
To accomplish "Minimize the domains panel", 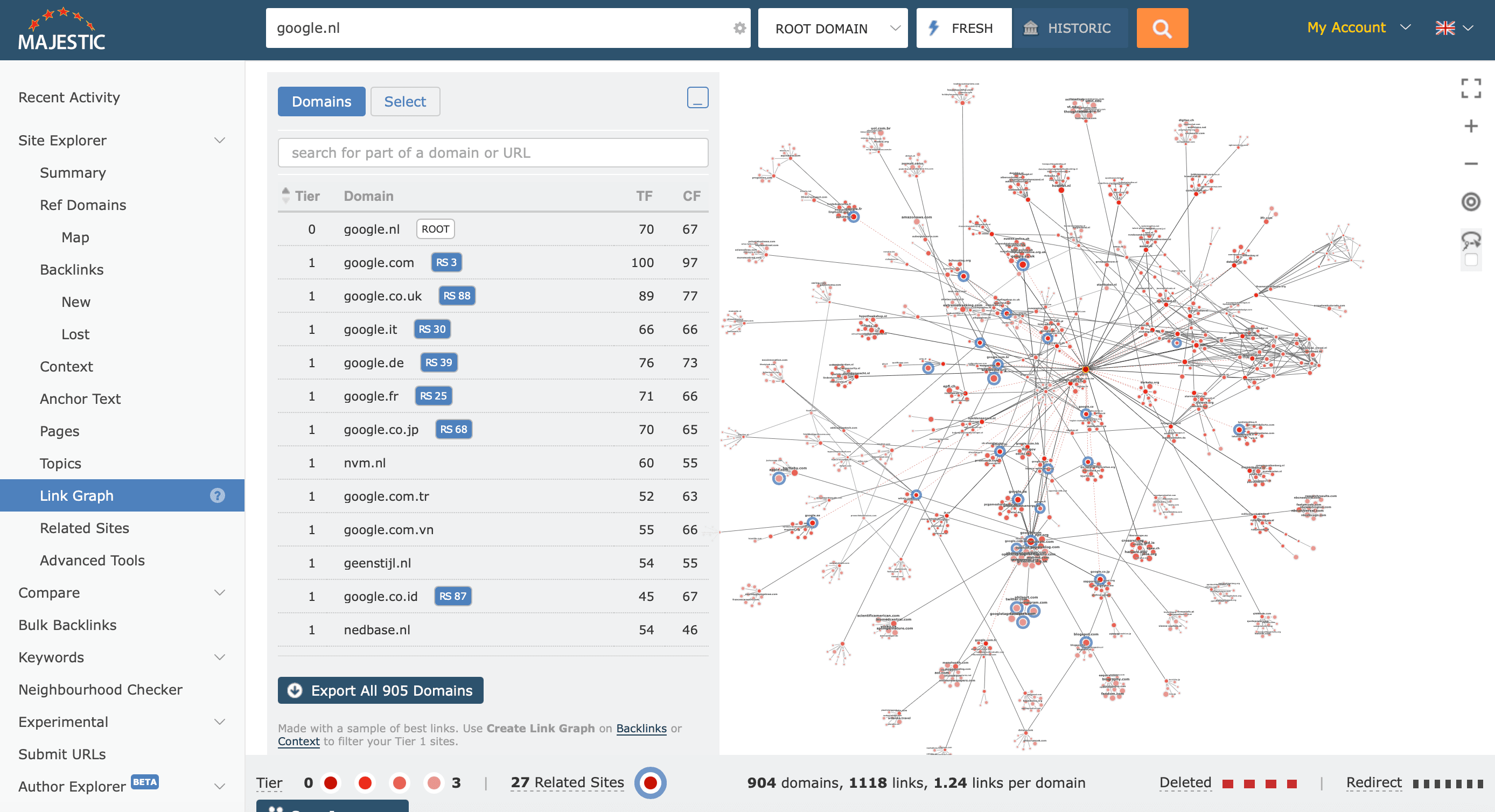I will pos(697,97).
